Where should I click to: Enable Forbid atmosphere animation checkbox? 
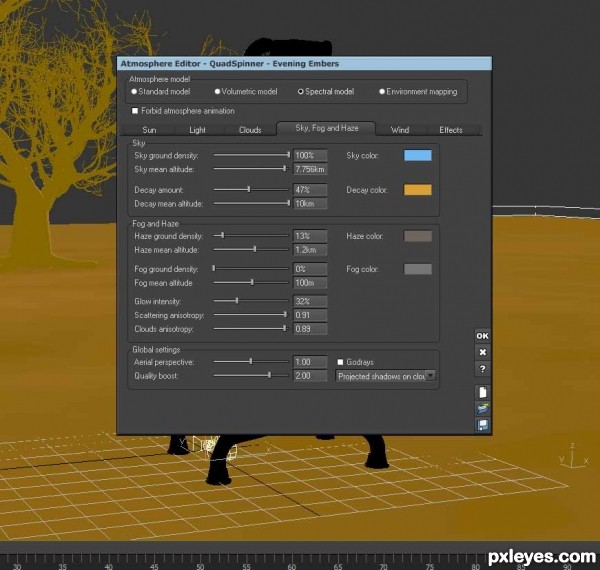pyautogui.click(x=135, y=111)
